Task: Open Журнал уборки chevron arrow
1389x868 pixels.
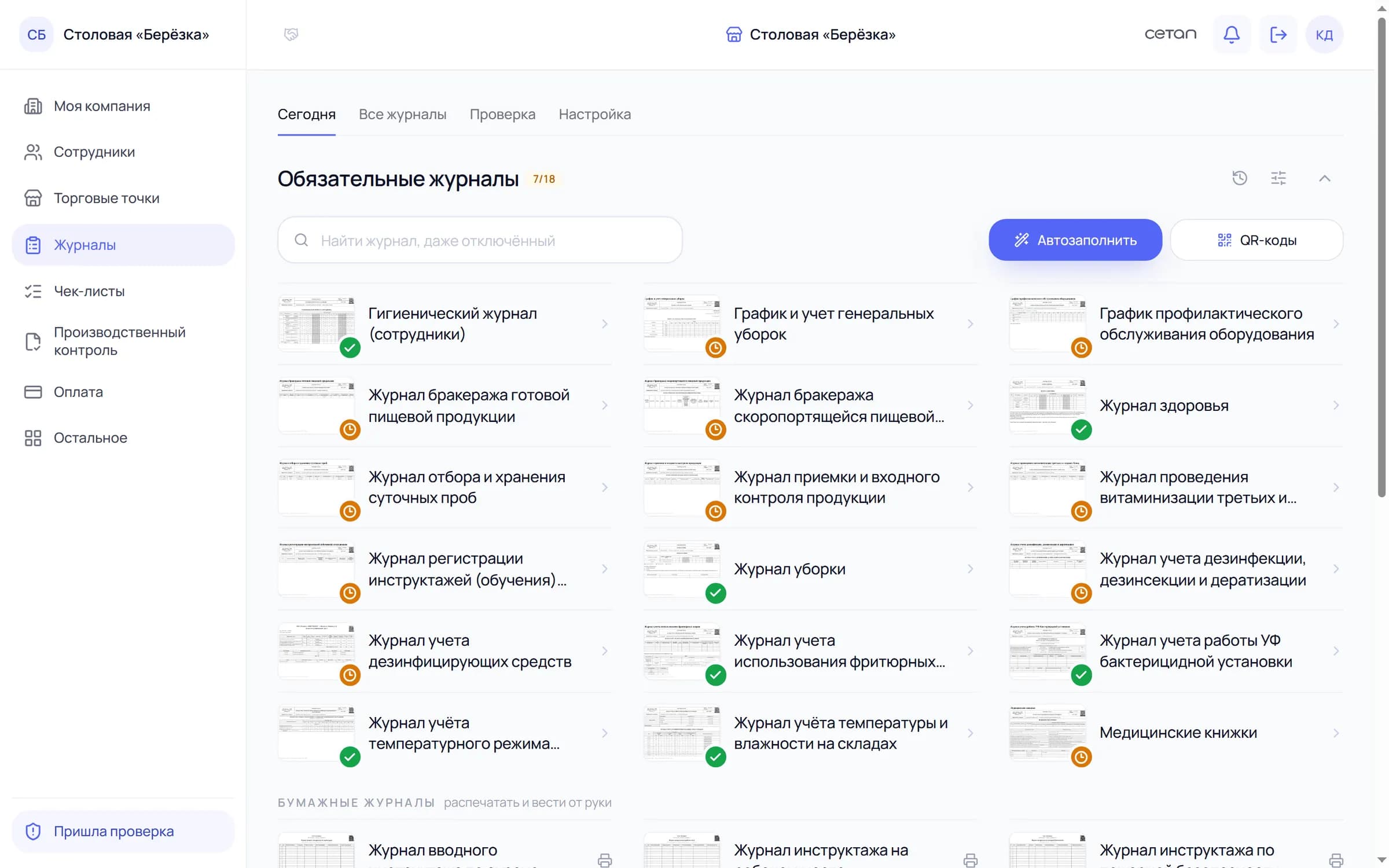Action: (970, 569)
